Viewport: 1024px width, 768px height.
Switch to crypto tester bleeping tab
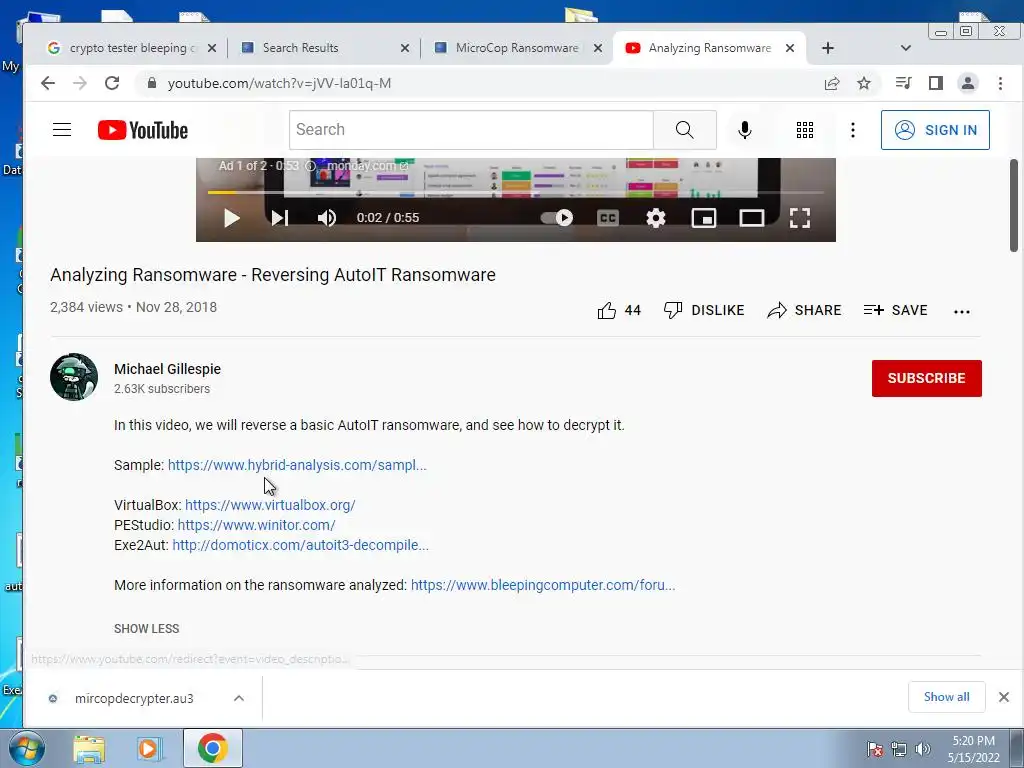pos(133,48)
